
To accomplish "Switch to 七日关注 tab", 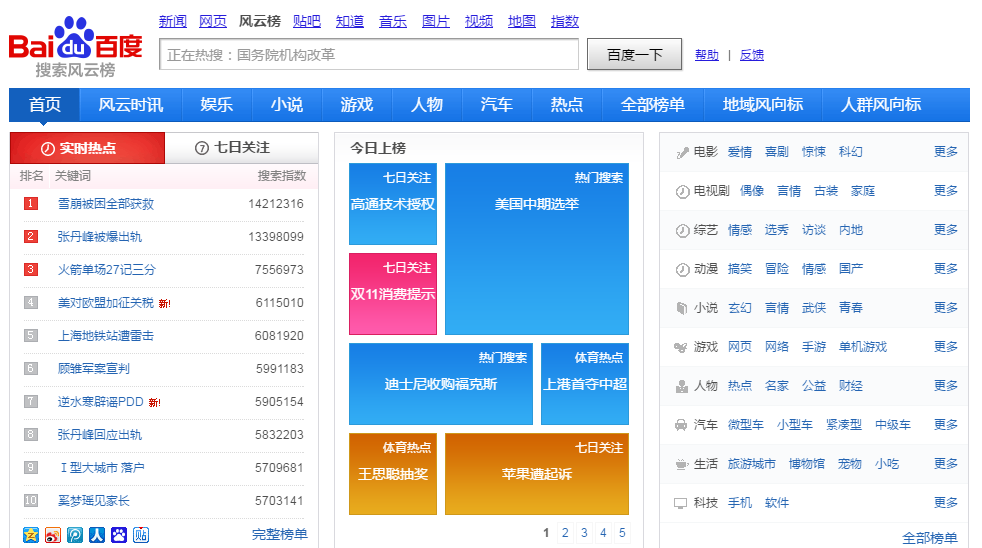I will [x=241, y=148].
